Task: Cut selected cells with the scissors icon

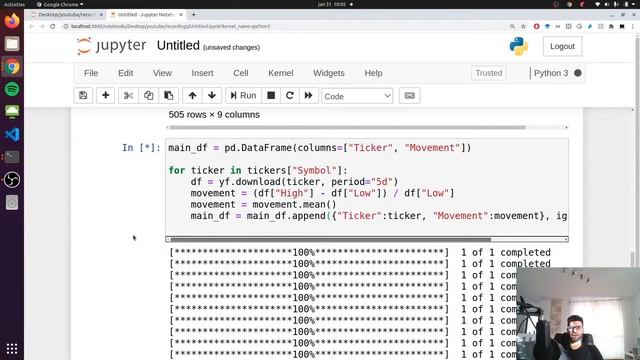Action: tap(129, 96)
